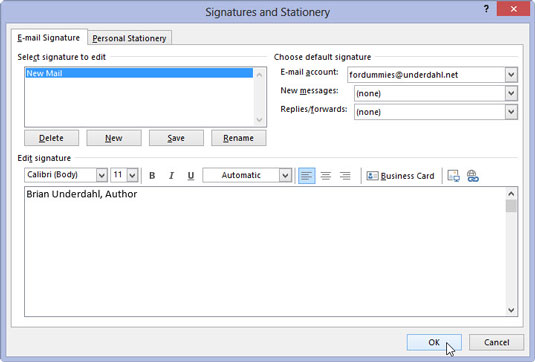The height and width of the screenshot is (362, 535).
Task: Open the font size dropdown showing 11
Action: (x=132, y=175)
